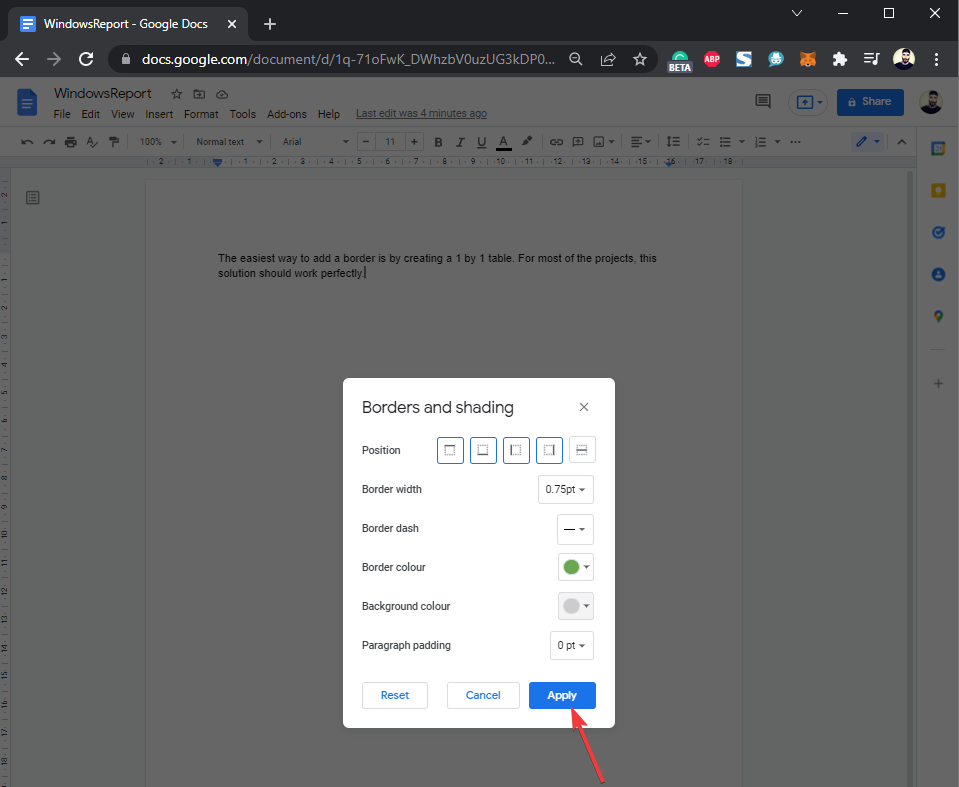Open the text colour picker

(x=503, y=142)
